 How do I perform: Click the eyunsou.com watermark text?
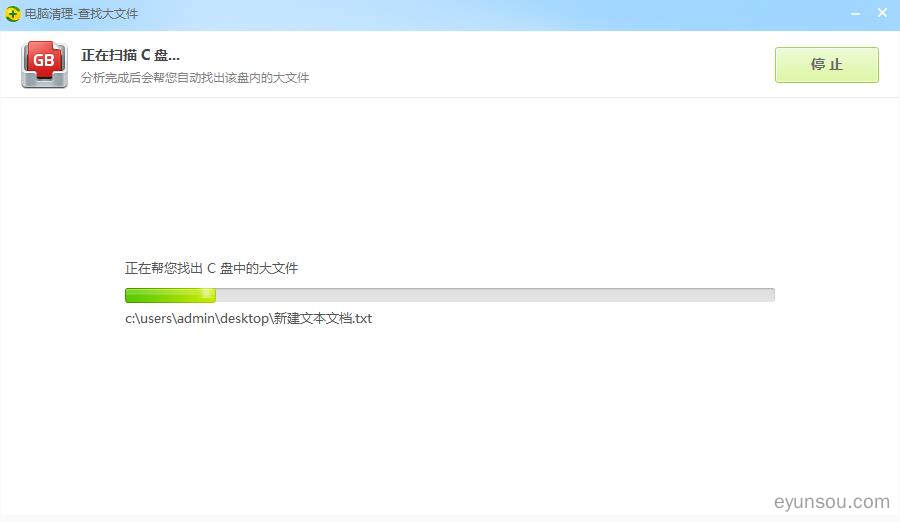(x=832, y=502)
